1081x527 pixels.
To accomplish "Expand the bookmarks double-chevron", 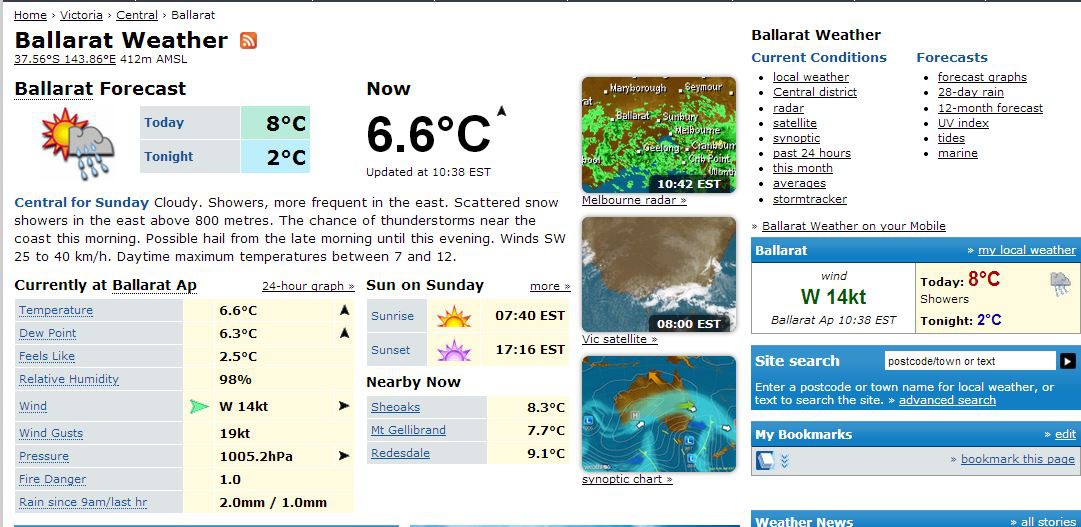I will 785,461.
